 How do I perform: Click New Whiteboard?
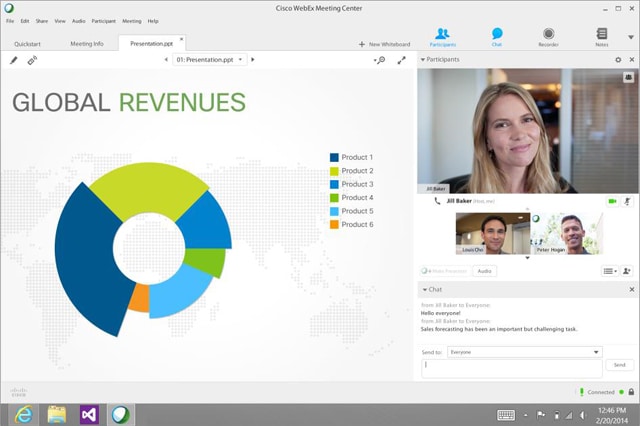pyautogui.click(x=384, y=44)
